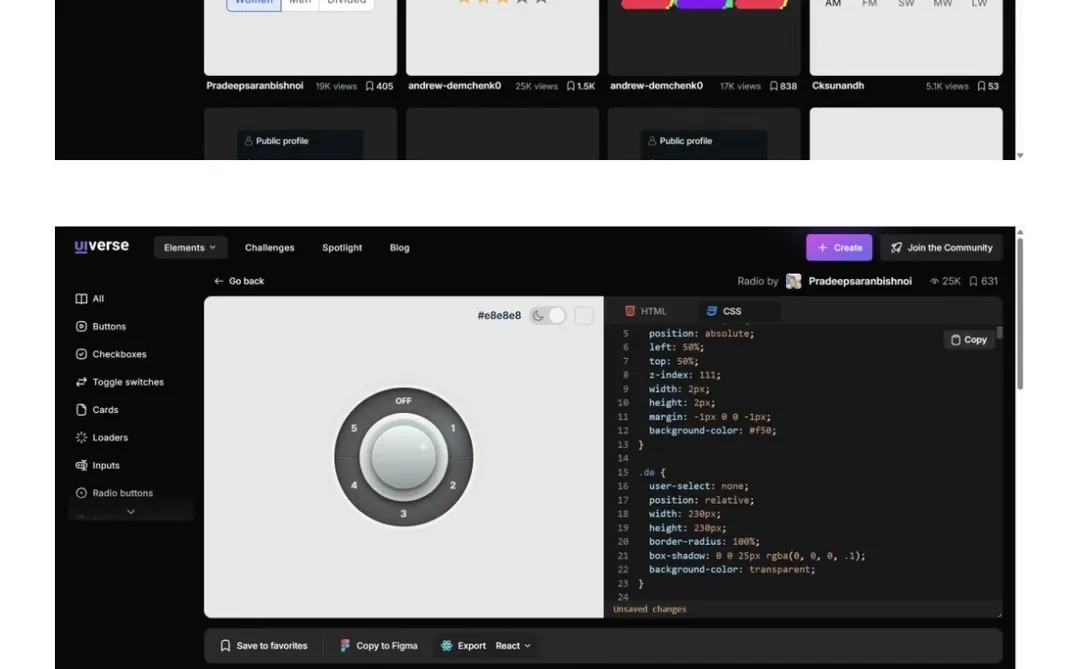Open the uiverse logo home link
The image size is (1080, 669).
coord(101,246)
